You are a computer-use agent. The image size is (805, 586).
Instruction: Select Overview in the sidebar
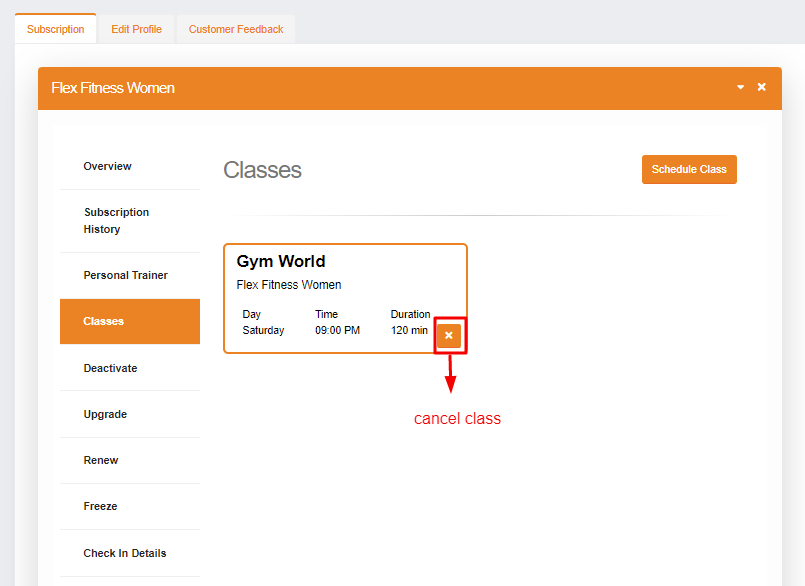(x=108, y=166)
